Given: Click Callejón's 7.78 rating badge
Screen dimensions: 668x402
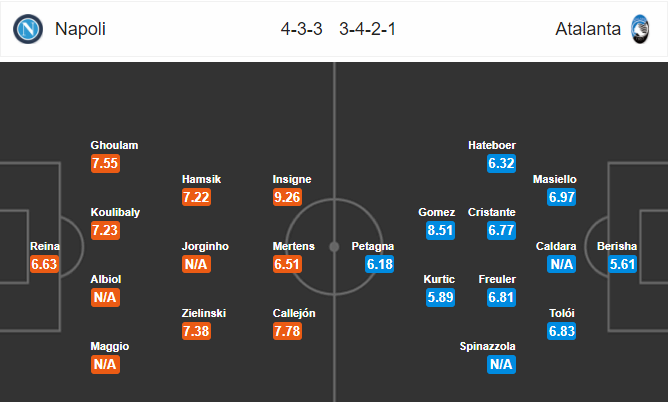Looking at the screenshot, I should [292, 331].
